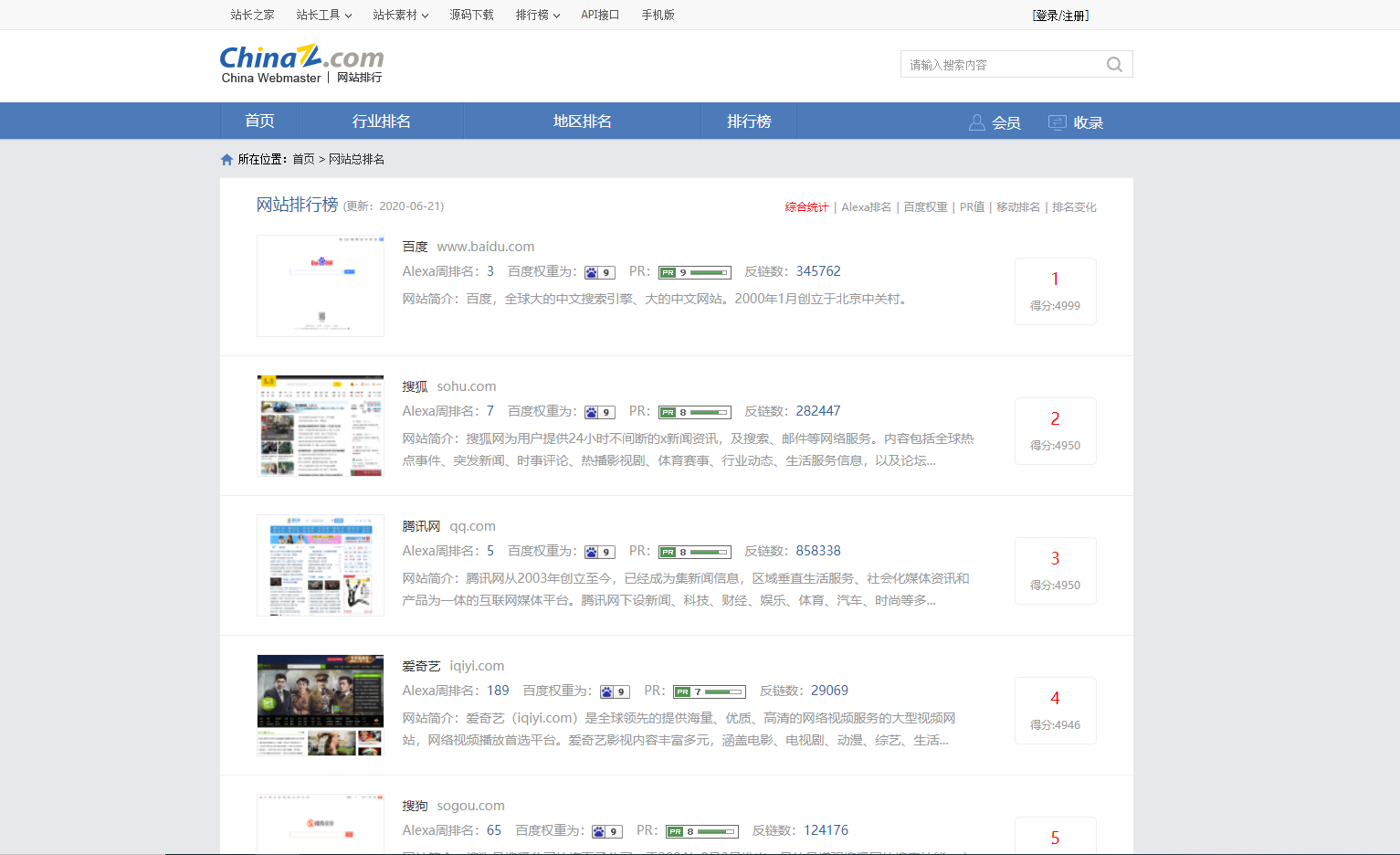Open 源码下载 in top bar
The image size is (1400, 855).
[472, 15]
